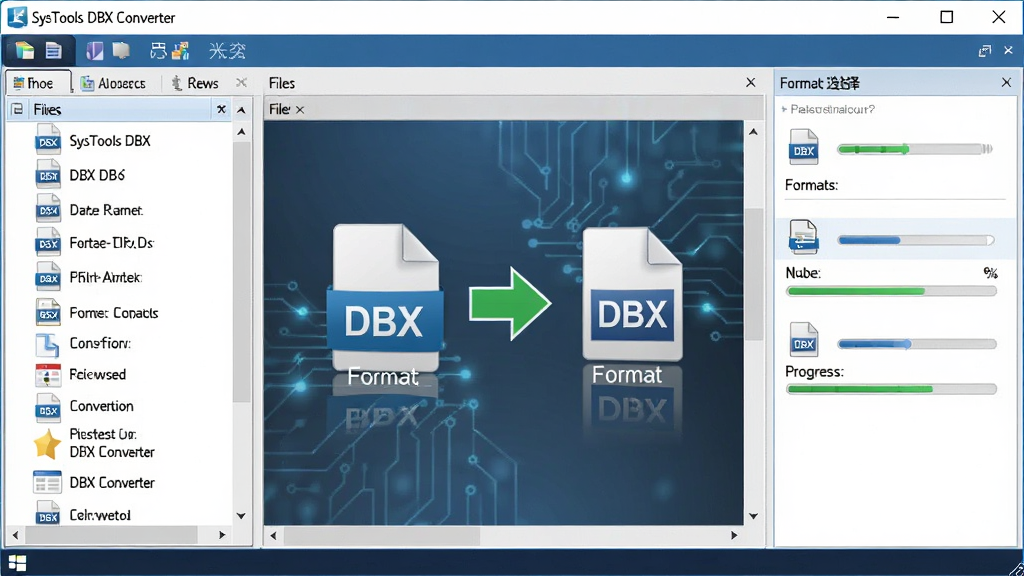
Task: Click the purple book toolbar icon
Action: pos(95,50)
